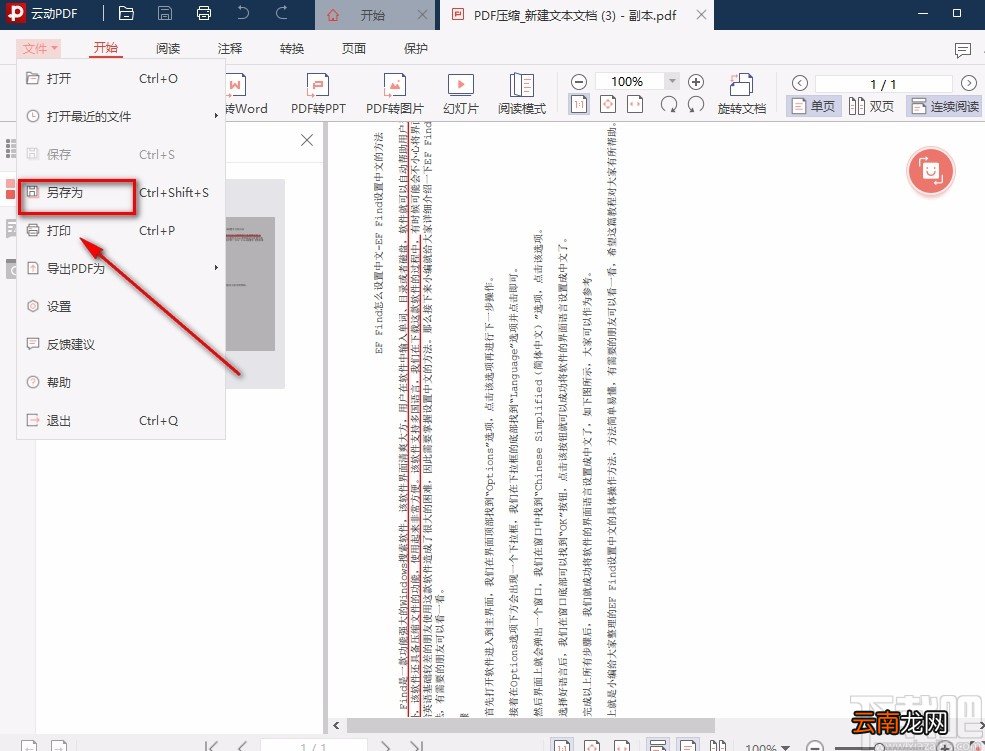Select the PDF压缩_新建文本文档 document tab
985x751 pixels.
tap(575, 15)
